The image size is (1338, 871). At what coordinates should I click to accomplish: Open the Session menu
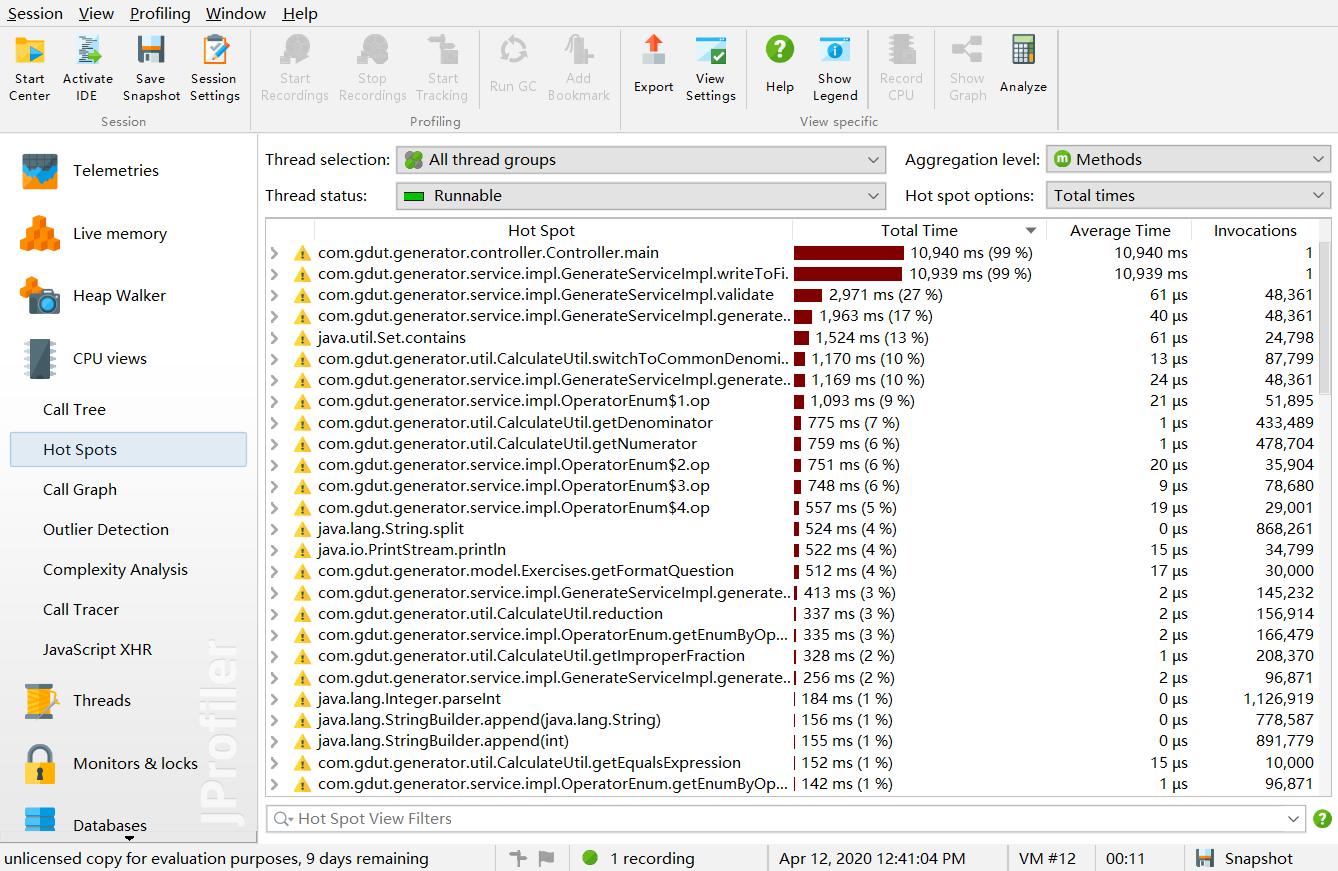click(35, 13)
